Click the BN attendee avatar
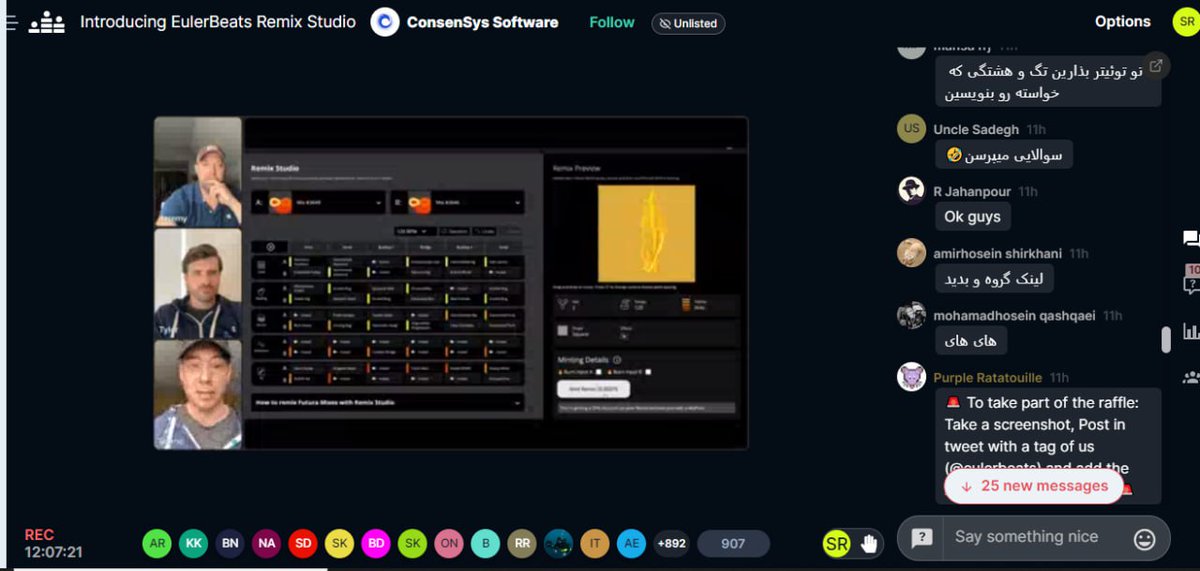 coord(230,543)
